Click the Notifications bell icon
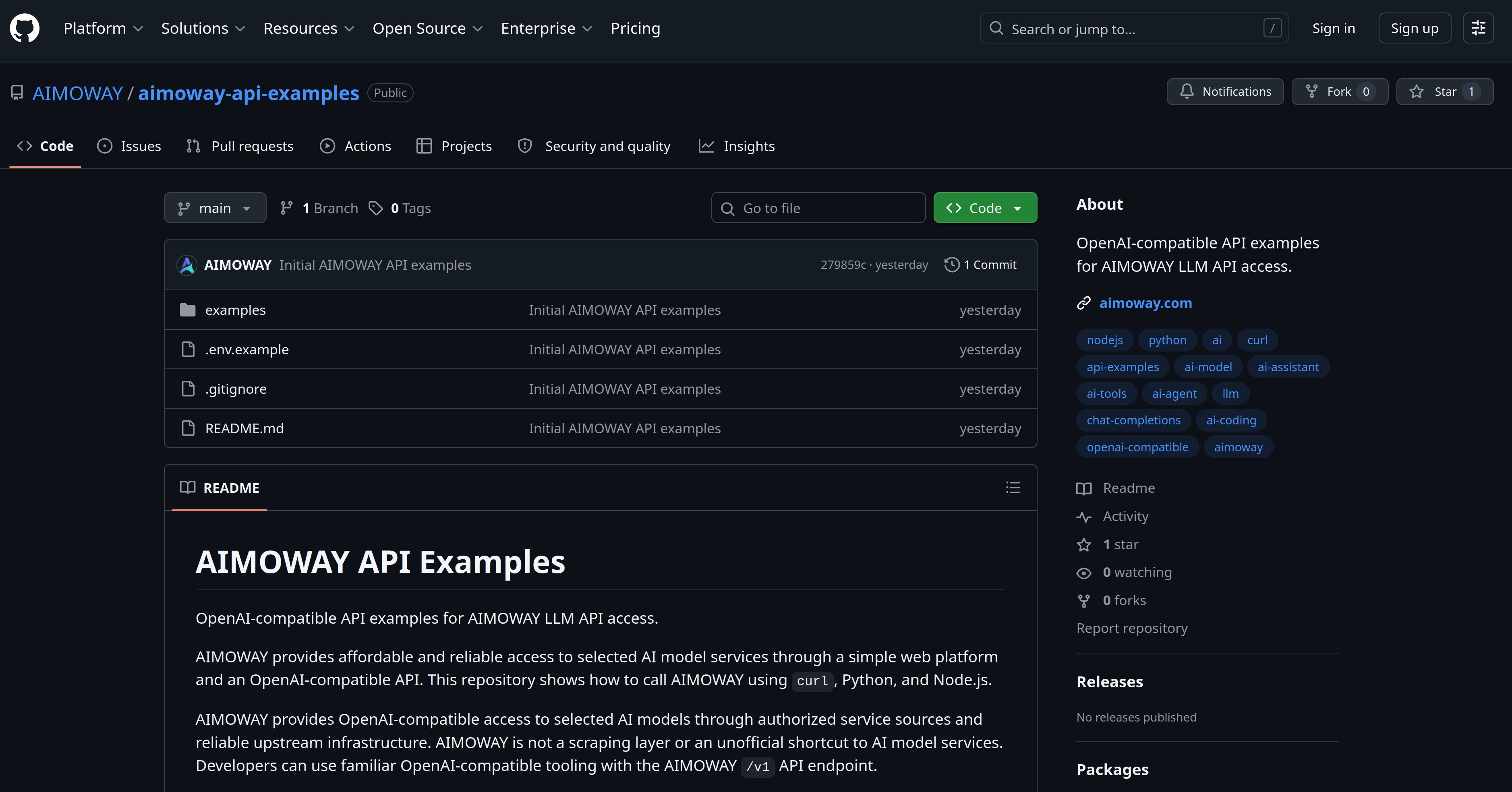This screenshot has height=792, width=1512. (1187, 91)
